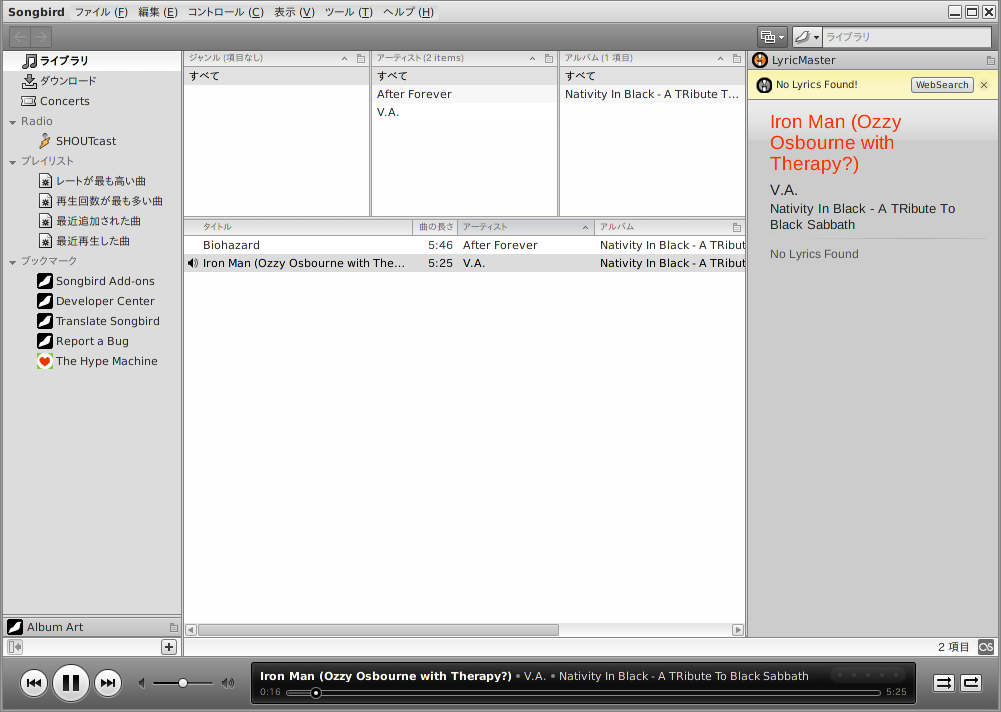Open 編集 menu

[158, 12]
